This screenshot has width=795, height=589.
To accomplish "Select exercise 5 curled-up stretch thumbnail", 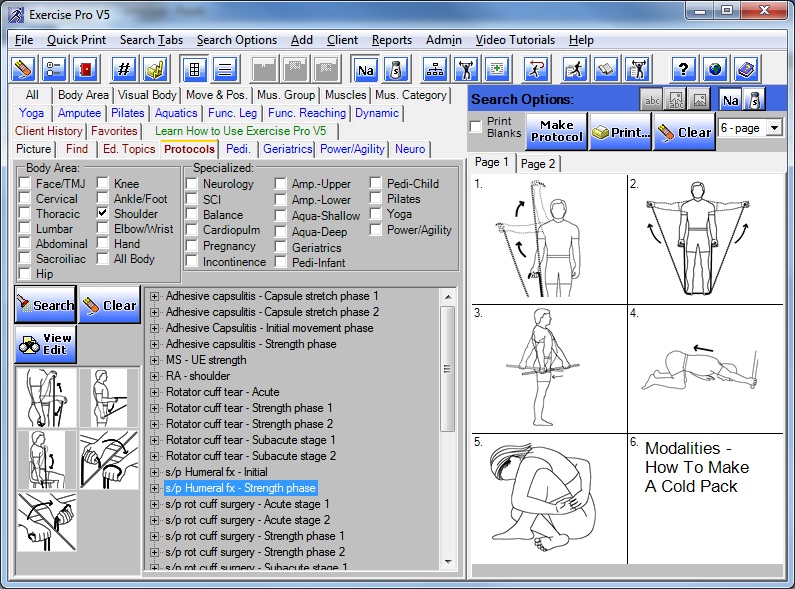I will pos(549,499).
